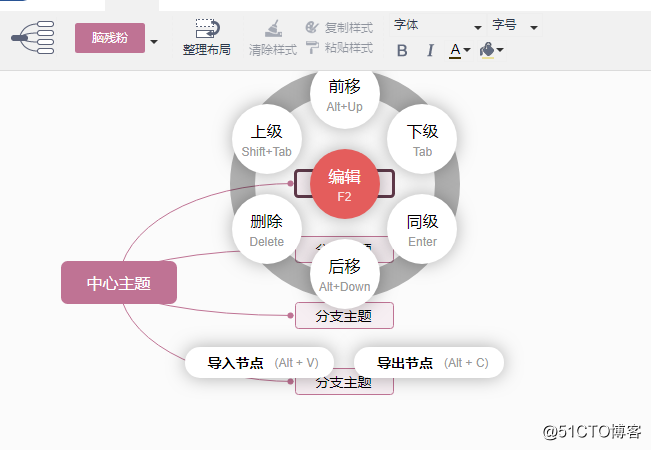
Task: Select the 中心主题 root node
Action: pyautogui.click(x=119, y=283)
